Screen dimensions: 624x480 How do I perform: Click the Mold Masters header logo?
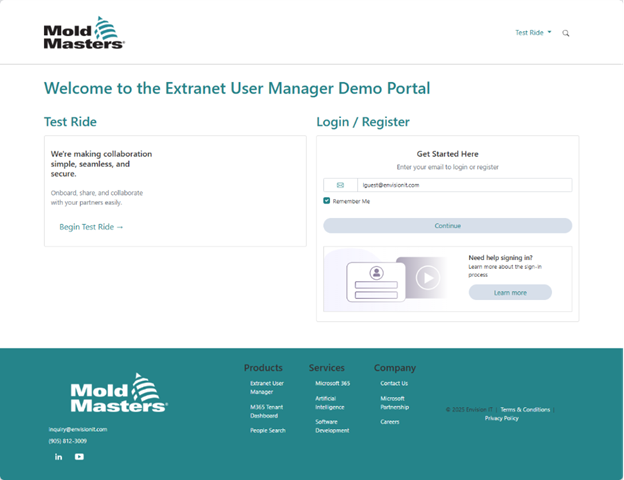click(84, 33)
